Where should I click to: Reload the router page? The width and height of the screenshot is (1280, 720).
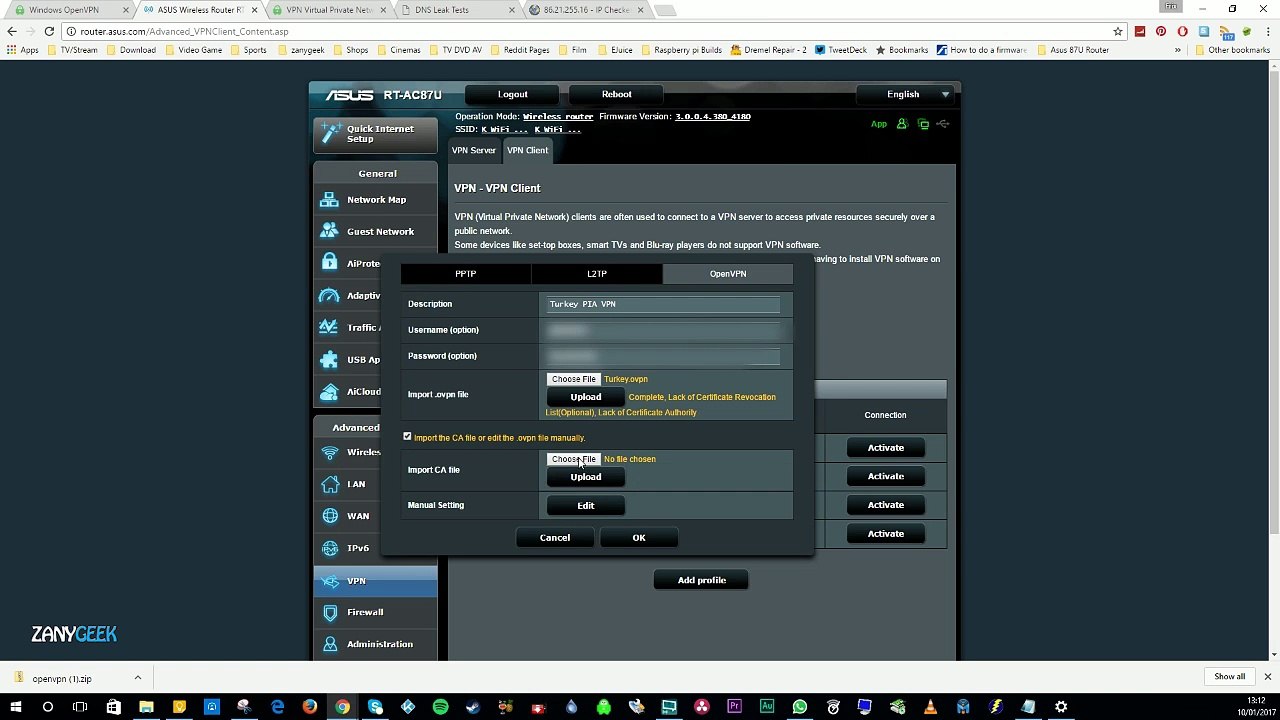pyautogui.click(x=49, y=31)
